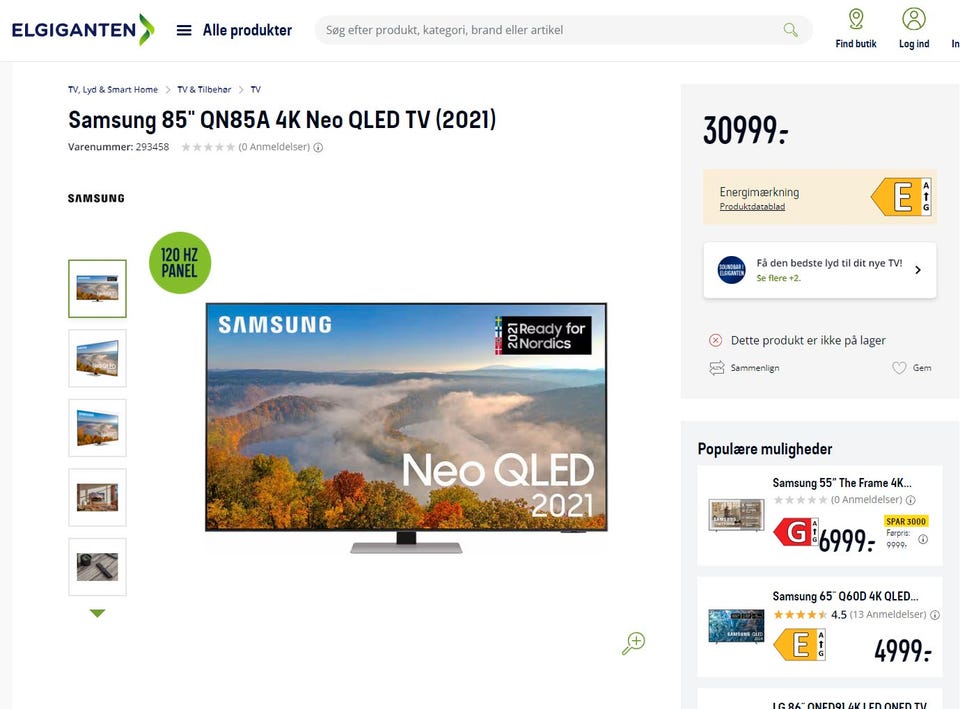Go to TV, Lyd & Smart Home breadcrumb
This screenshot has width=960, height=709.
(113, 89)
